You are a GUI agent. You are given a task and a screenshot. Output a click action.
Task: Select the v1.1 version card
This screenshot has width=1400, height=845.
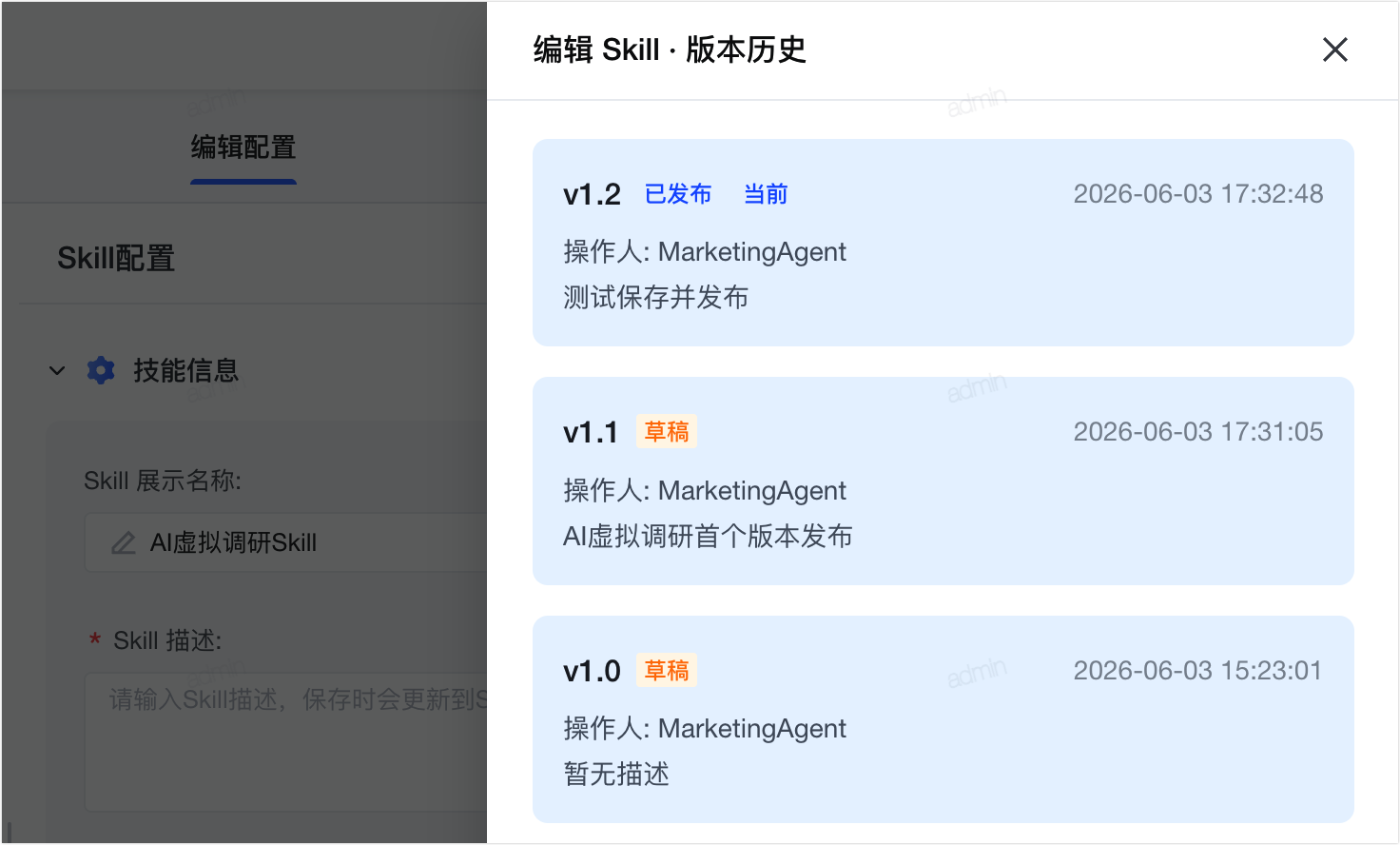tap(943, 481)
